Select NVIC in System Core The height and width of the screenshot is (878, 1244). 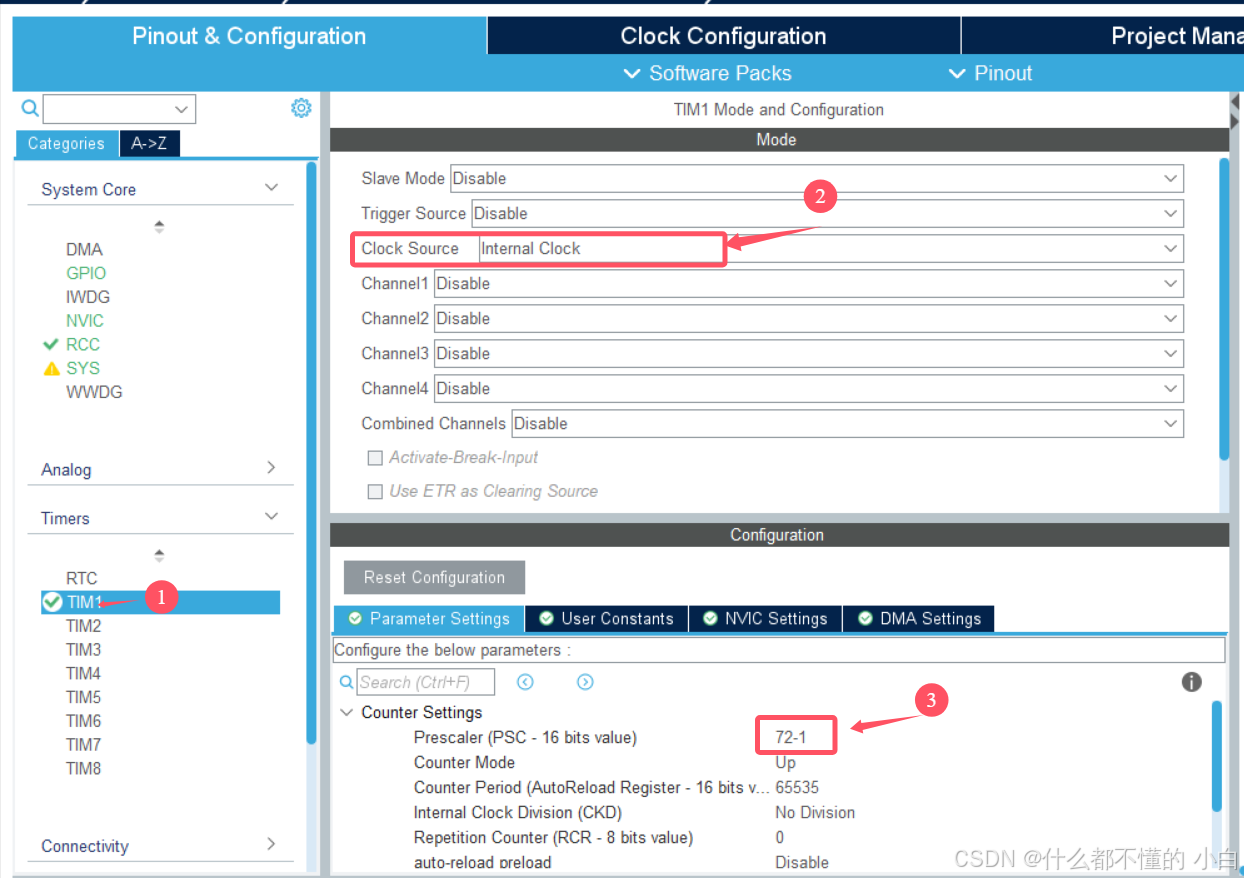click(85, 321)
